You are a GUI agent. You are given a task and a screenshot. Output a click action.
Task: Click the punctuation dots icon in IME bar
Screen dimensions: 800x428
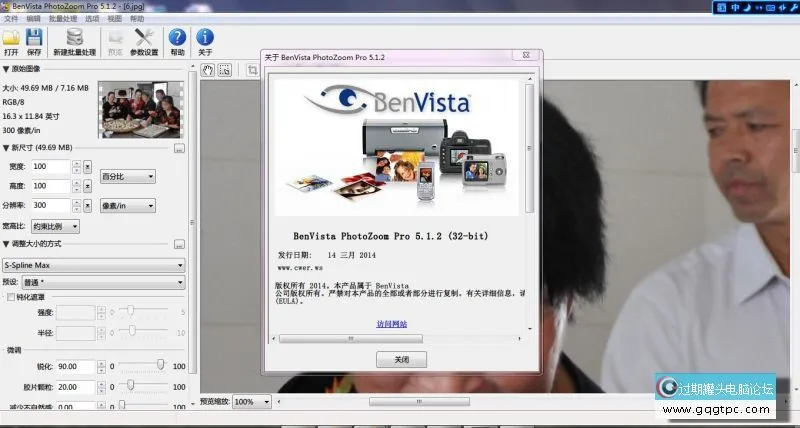759,7
